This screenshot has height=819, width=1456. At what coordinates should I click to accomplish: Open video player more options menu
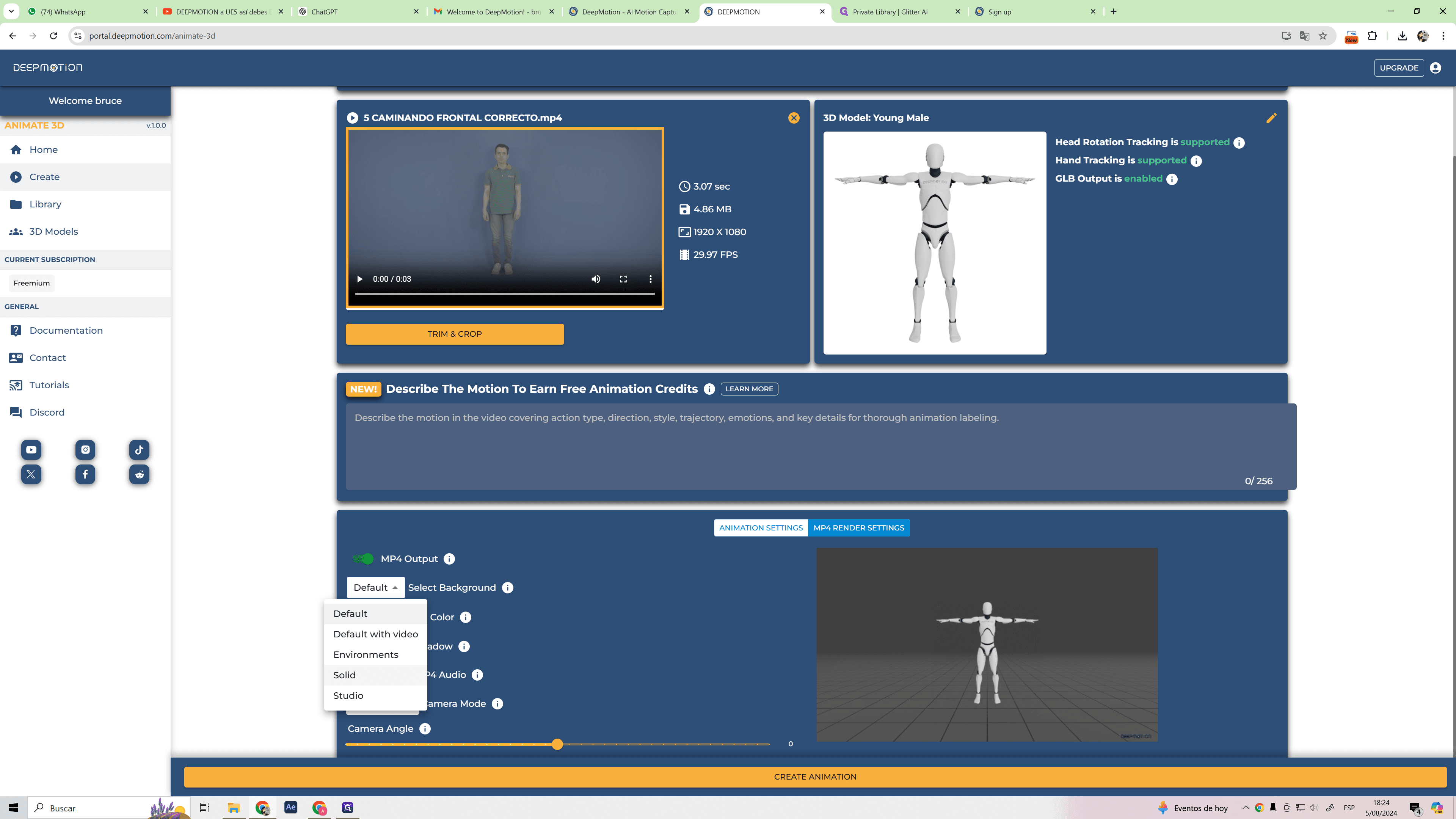651,279
